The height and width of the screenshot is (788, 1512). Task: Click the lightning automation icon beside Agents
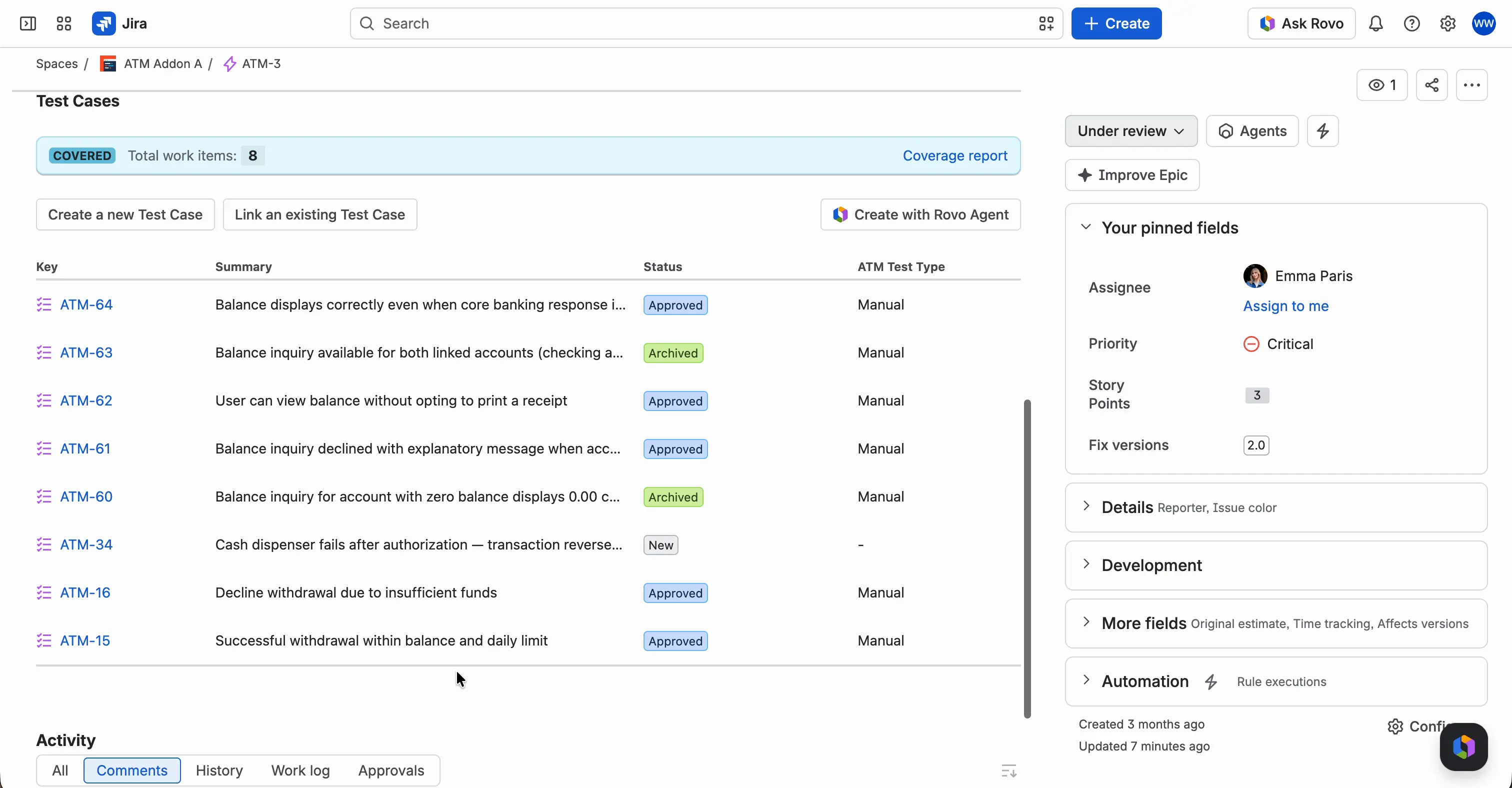tap(1322, 131)
